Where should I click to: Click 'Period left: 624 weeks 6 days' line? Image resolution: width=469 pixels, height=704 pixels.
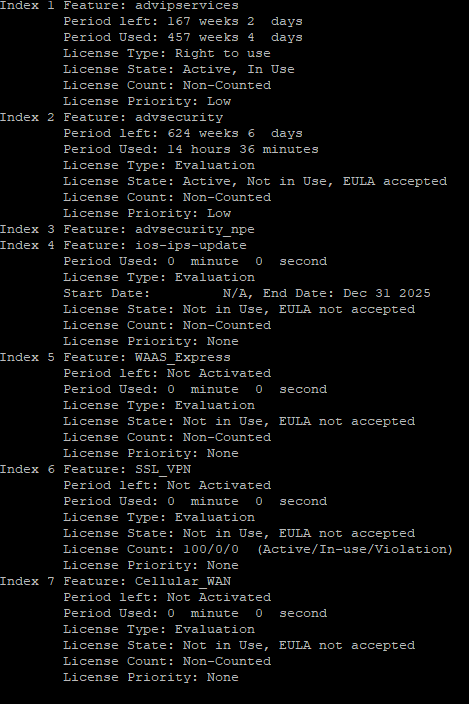183,134
